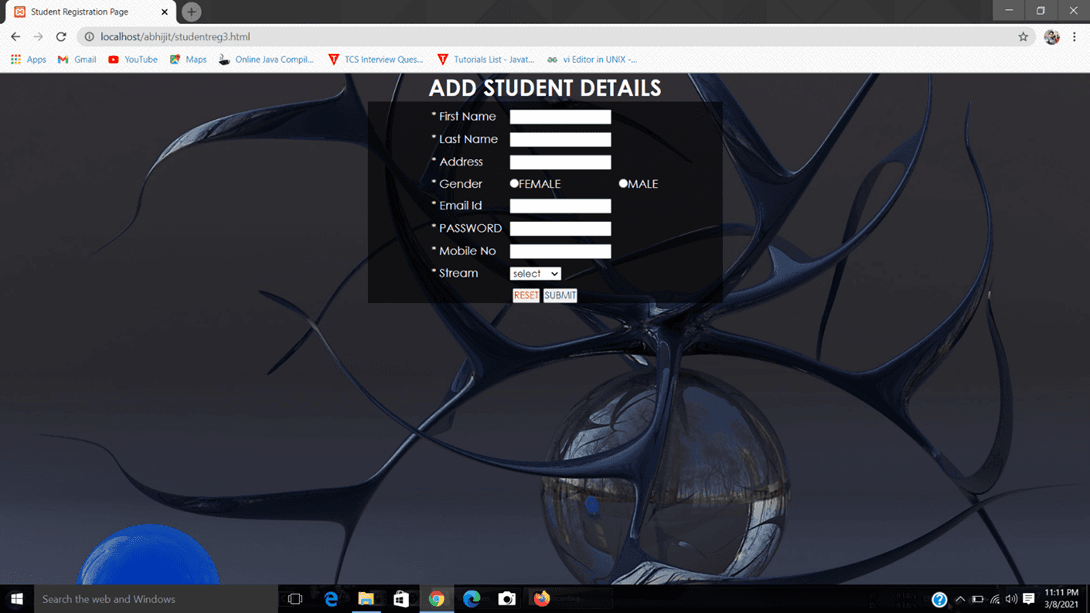
Task: Open the Gmail bookmark
Action: [77, 60]
